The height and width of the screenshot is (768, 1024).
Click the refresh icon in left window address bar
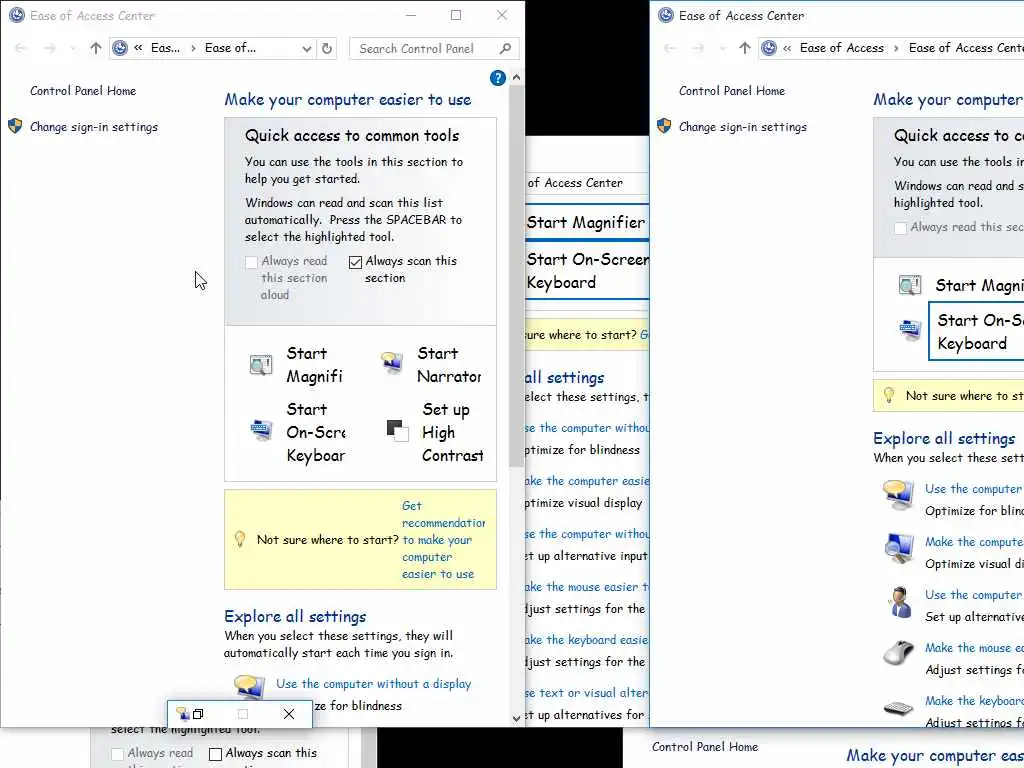tap(327, 48)
